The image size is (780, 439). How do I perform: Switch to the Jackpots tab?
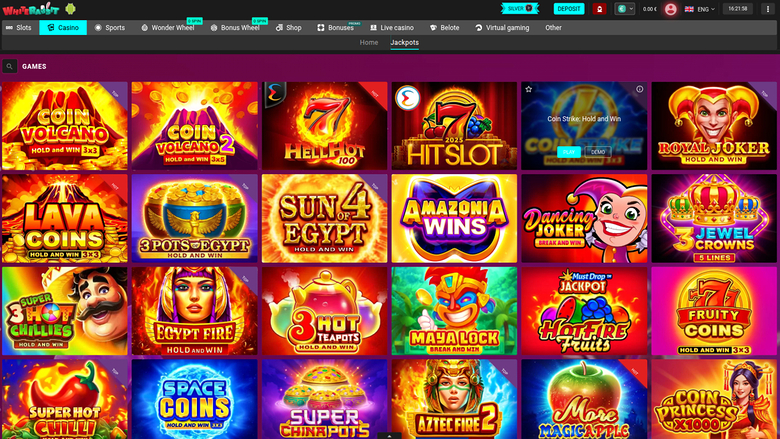[405, 43]
